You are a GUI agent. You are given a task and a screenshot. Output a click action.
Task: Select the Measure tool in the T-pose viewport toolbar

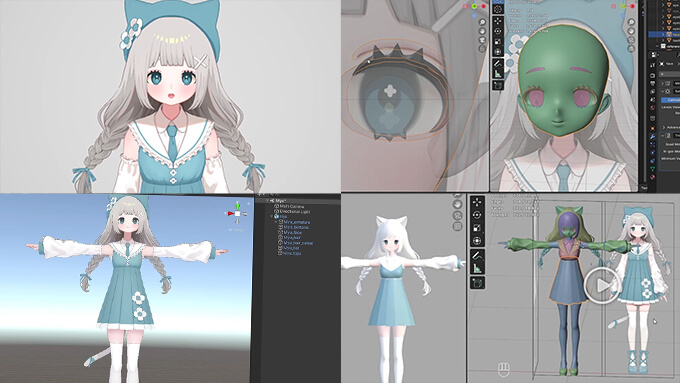pyautogui.click(x=477, y=268)
